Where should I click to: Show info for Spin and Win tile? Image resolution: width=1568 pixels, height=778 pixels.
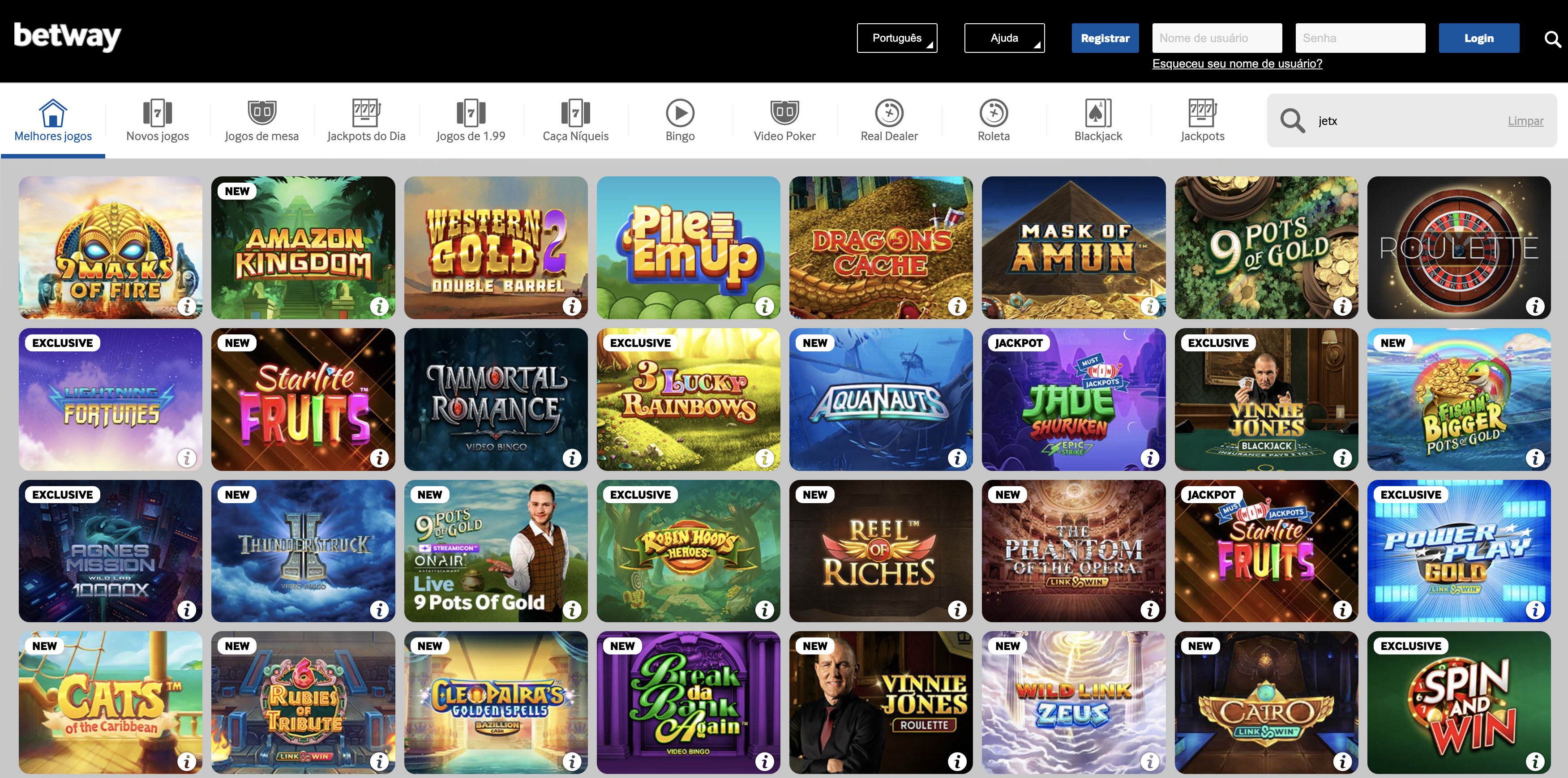tap(1535, 761)
